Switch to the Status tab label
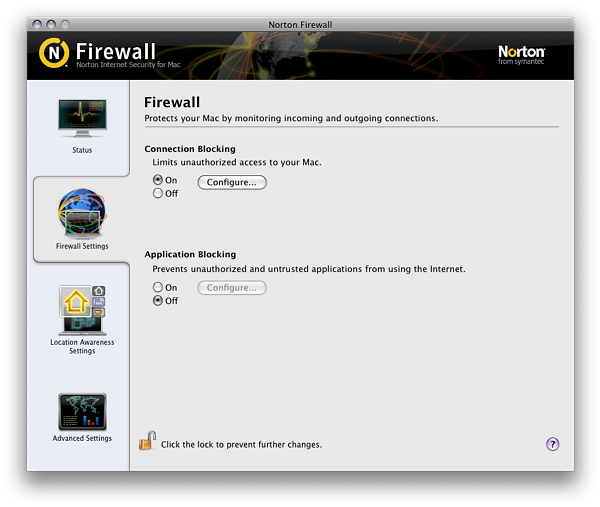600x507 pixels. pyautogui.click(x=82, y=150)
